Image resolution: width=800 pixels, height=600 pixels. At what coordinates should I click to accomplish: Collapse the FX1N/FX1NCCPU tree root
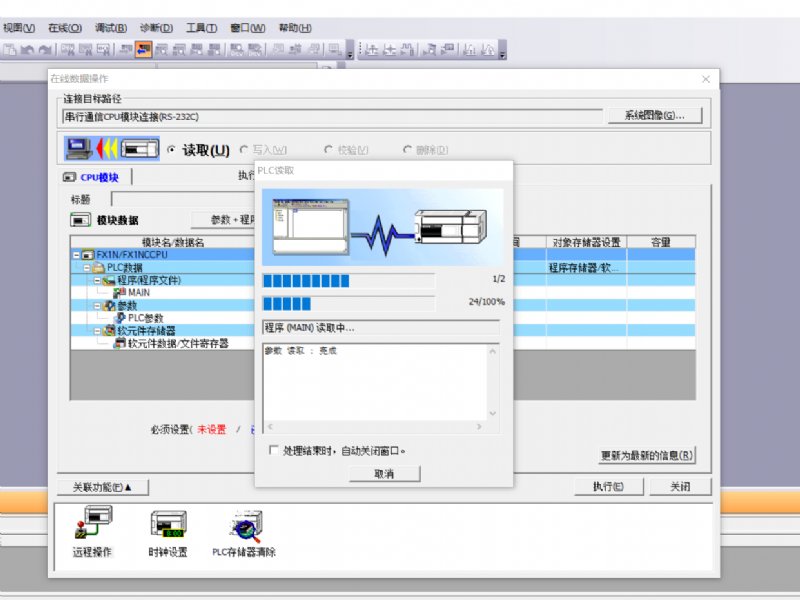coord(77,255)
